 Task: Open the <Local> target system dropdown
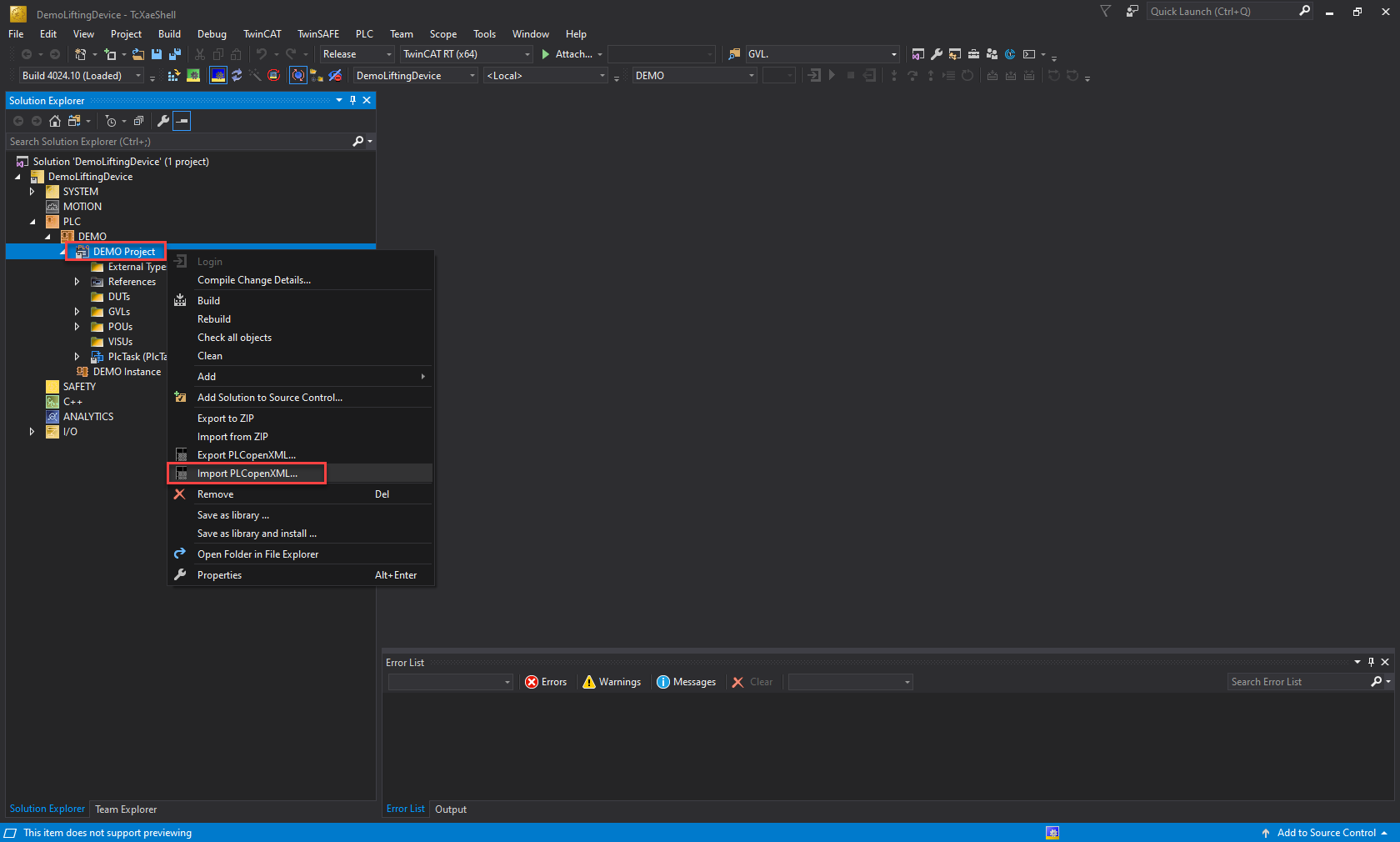tap(546, 76)
